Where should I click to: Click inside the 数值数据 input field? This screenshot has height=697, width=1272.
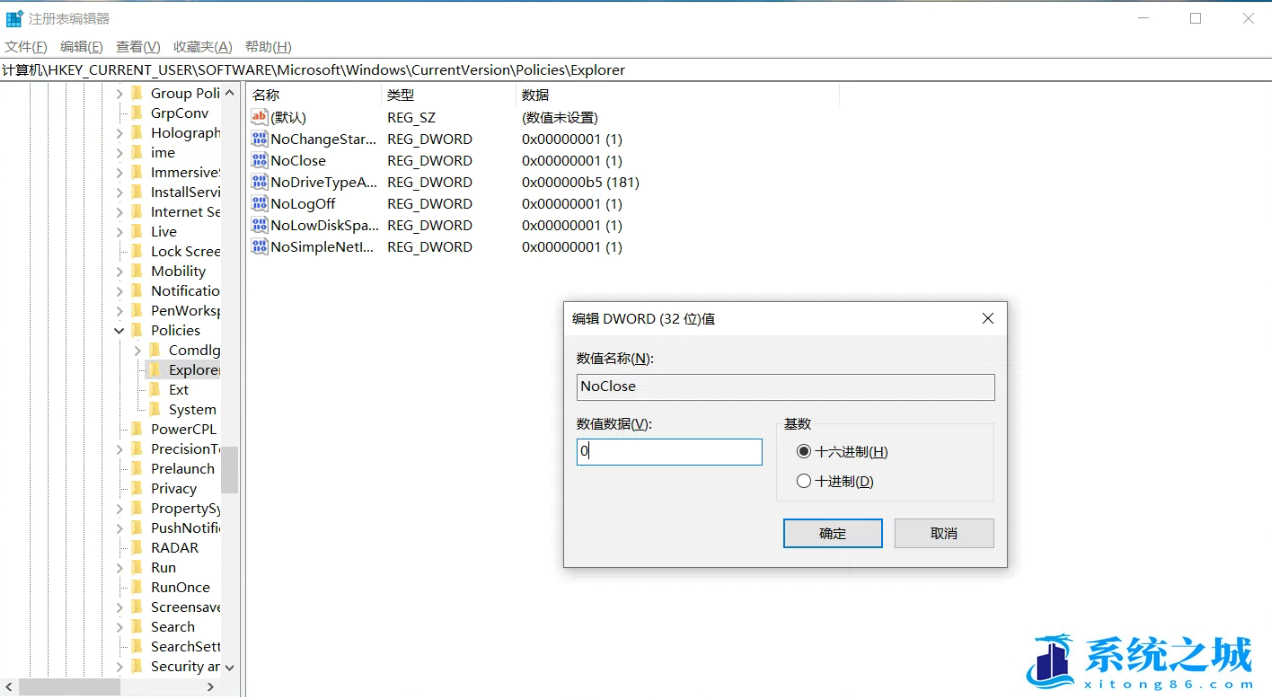tap(668, 451)
